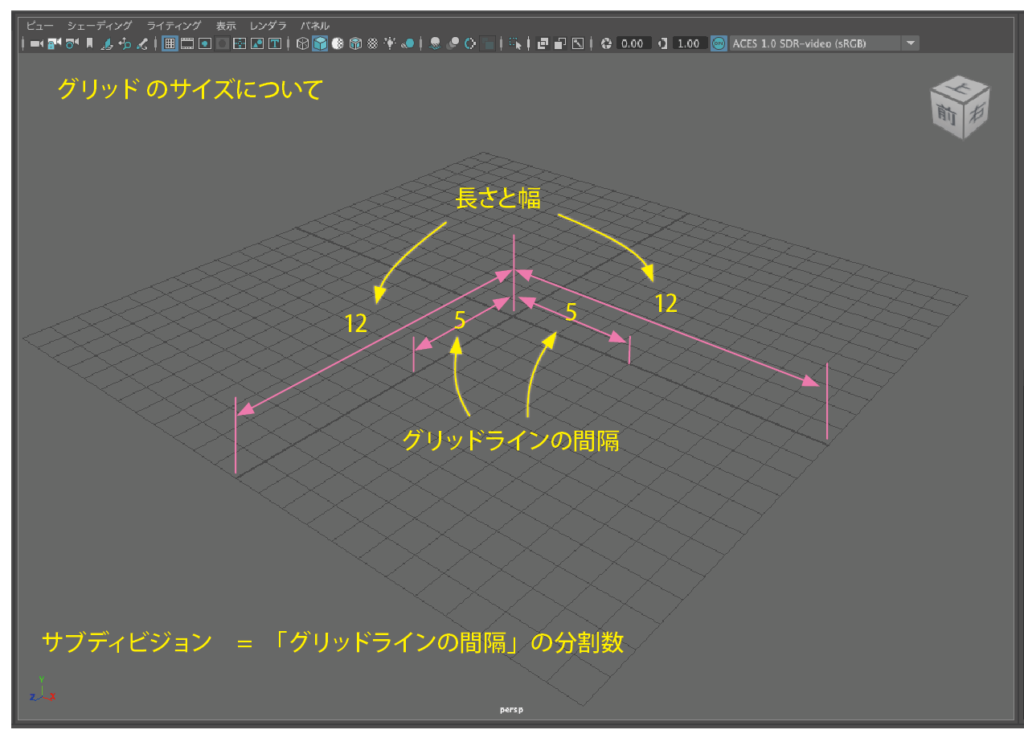Click the Wireframe cube icon
1024x738 pixels.
(302, 44)
